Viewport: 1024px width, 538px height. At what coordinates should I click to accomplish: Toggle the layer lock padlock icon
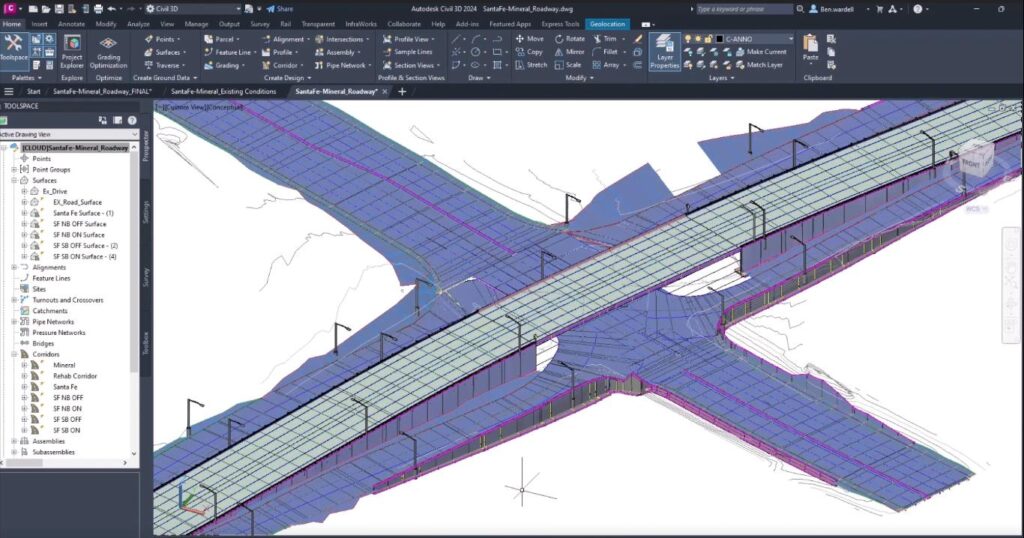(x=707, y=39)
